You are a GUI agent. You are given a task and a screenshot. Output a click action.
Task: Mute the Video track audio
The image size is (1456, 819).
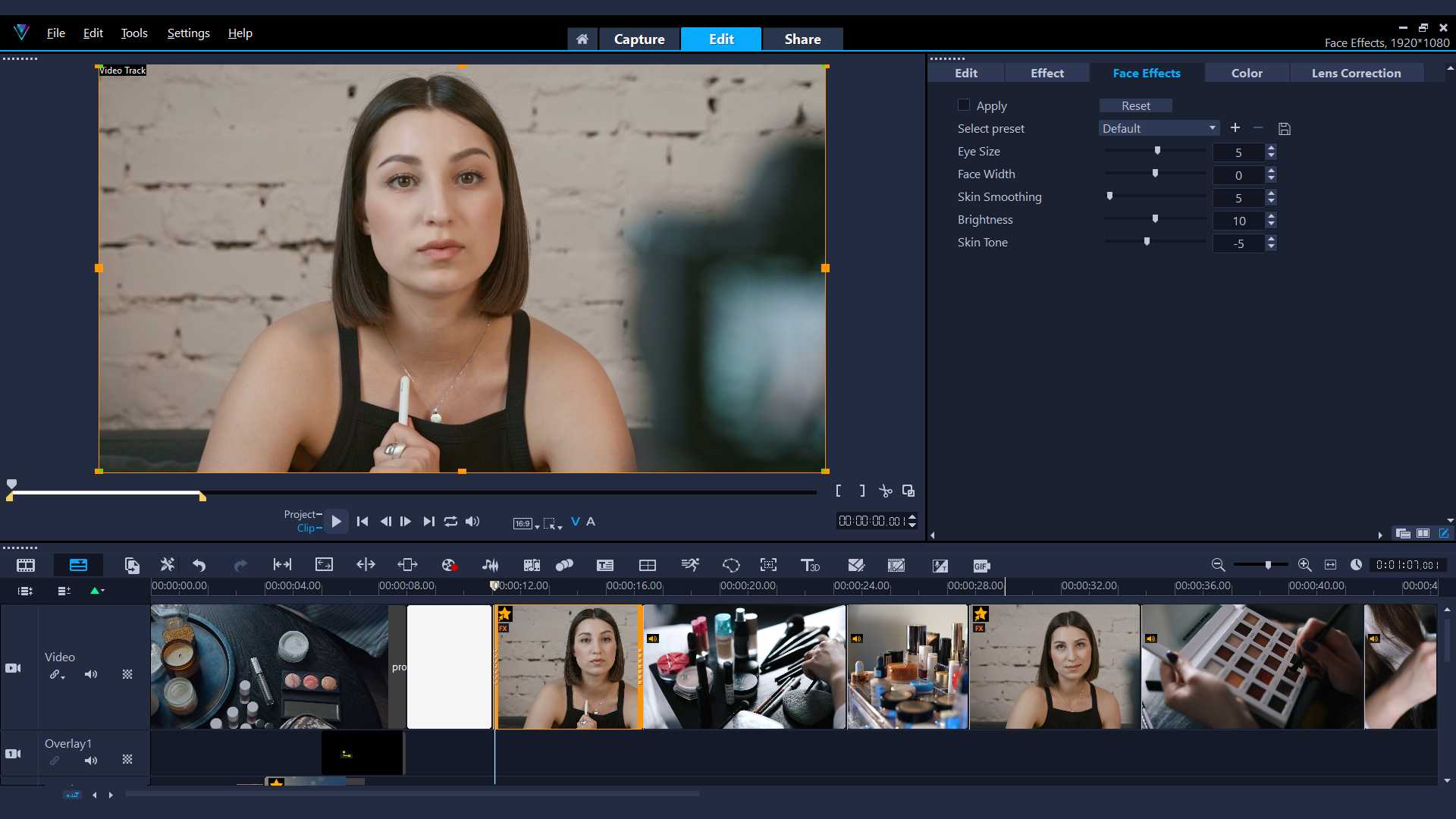click(91, 674)
